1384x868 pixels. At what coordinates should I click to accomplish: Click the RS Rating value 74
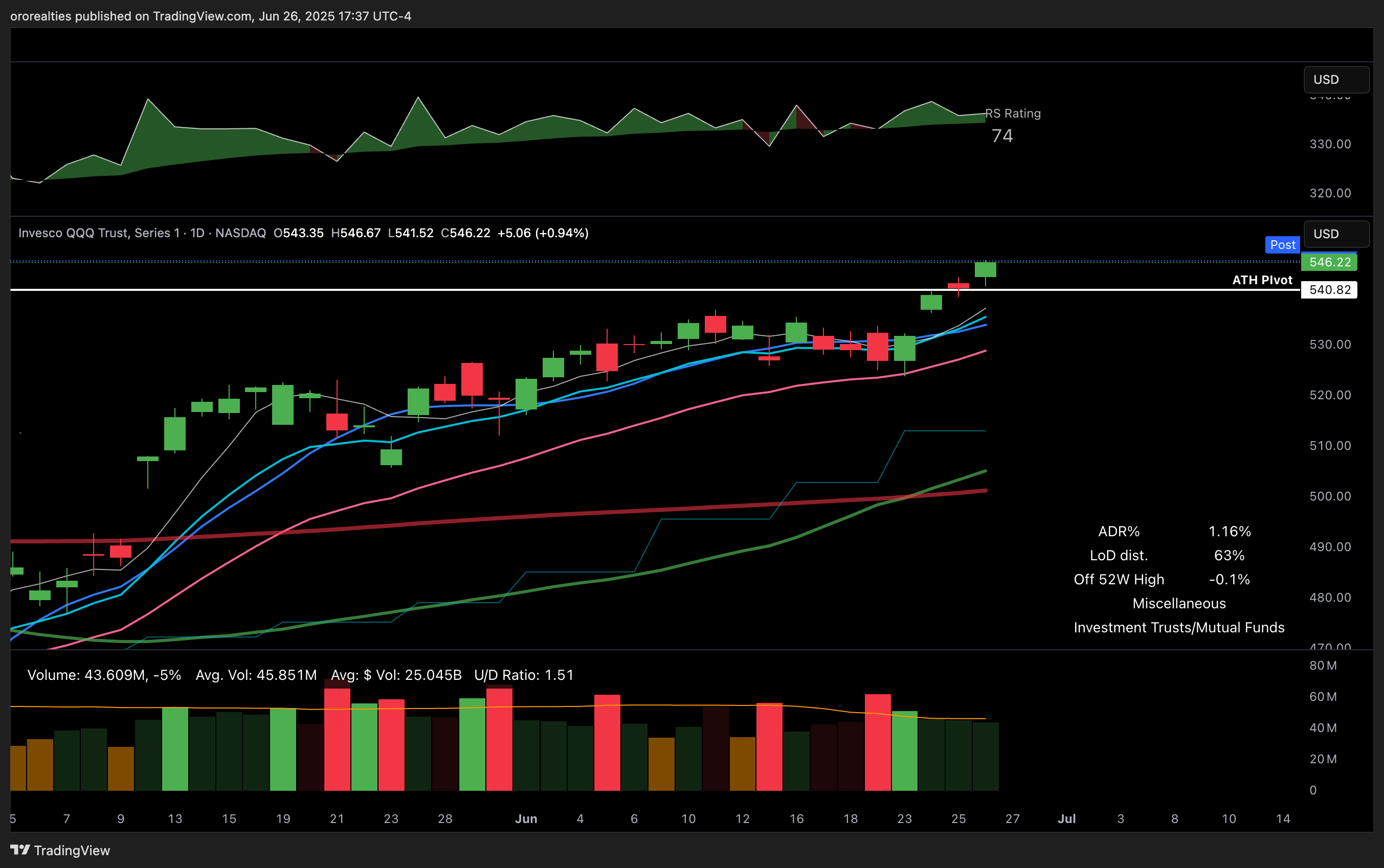(x=1002, y=136)
